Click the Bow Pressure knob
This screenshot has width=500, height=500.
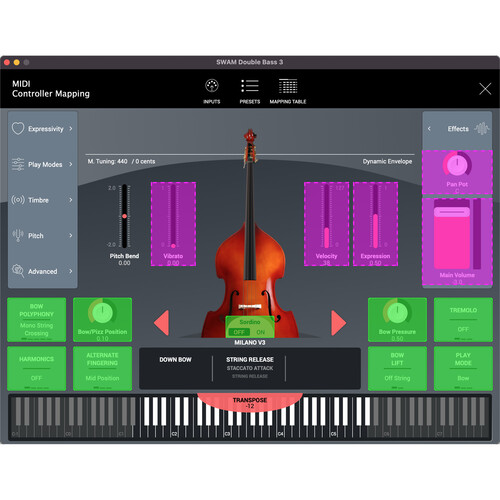pos(397,312)
